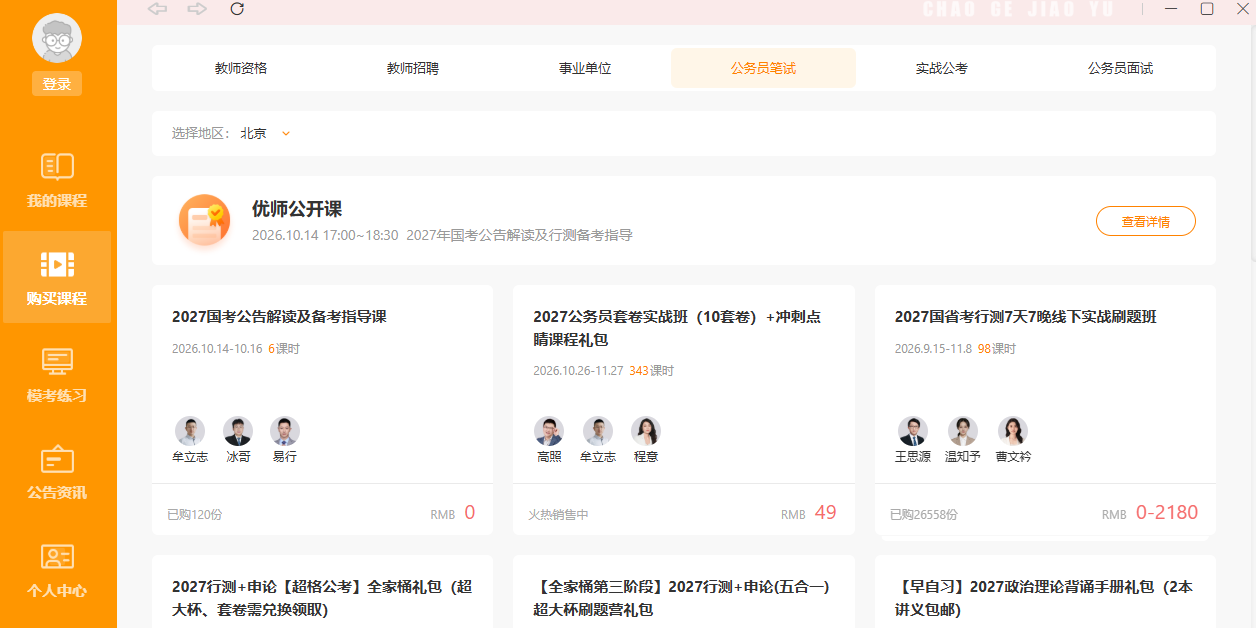
Task: Open 2027公务员套卷实战班 course card title
Action: tap(677, 328)
